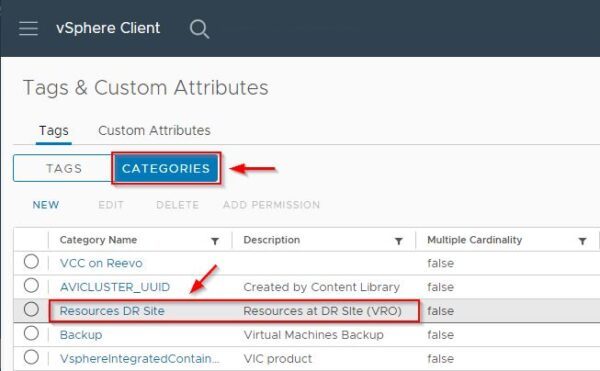Viewport: 600px width, 371px height.
Task: Open the AVICLUSTER_UUID category link
Action: click(115, 287)
